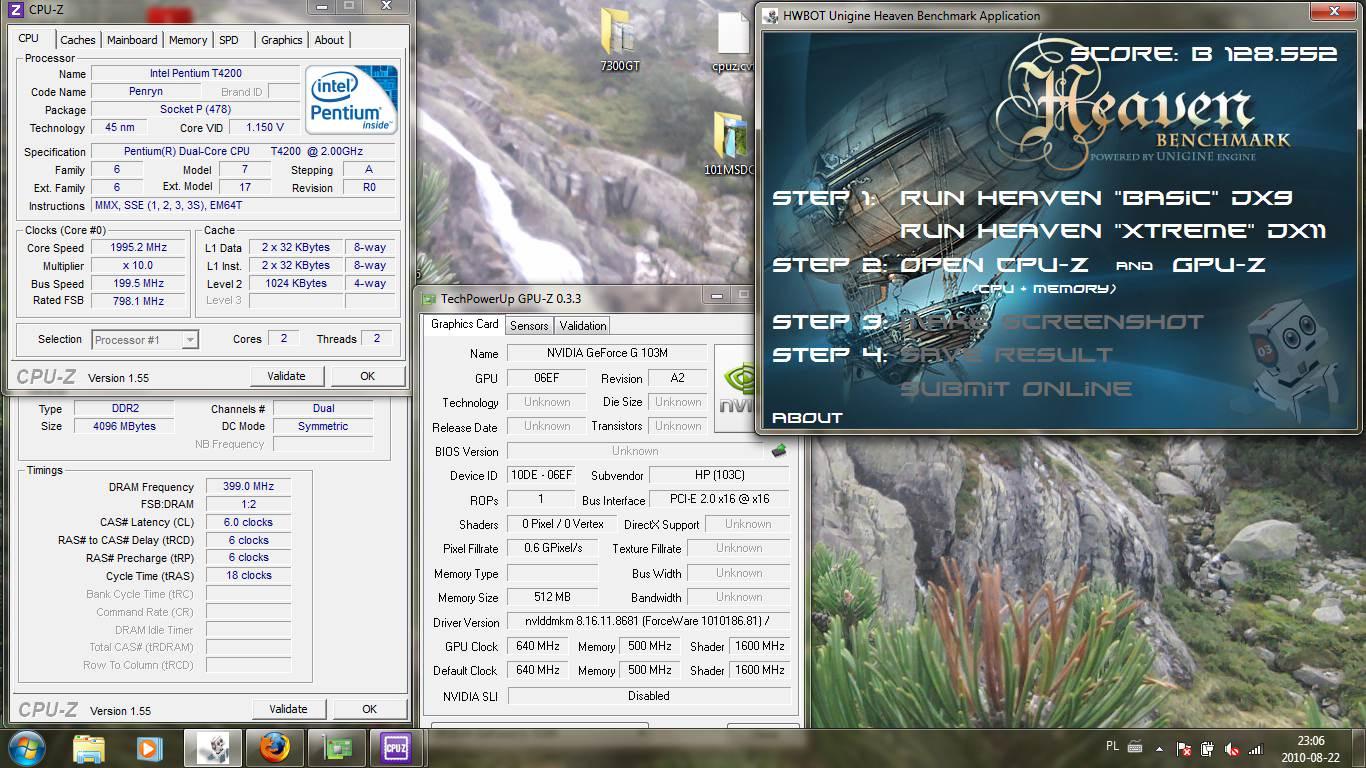This screenshot has height=768, width=1366.
Task: Open Windows Explorer from the taskbar
Action: point(89,748)
